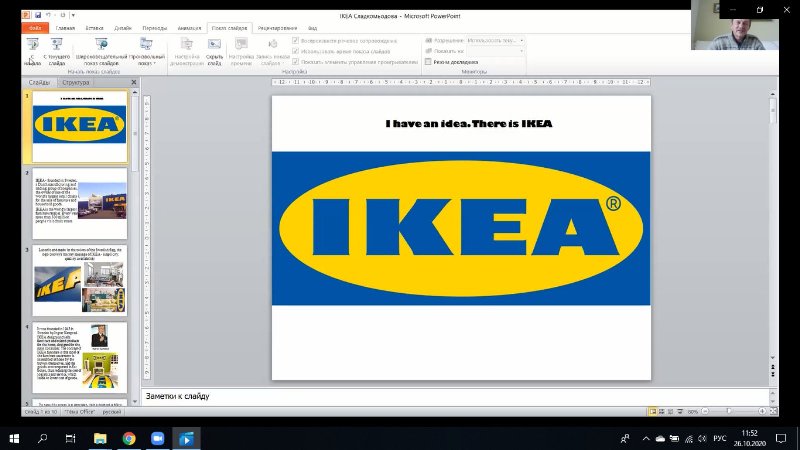The width and height of the screenshot is (800, 450).
Task: Click the save icon in quick access toolbar
Action: (38, 16)
